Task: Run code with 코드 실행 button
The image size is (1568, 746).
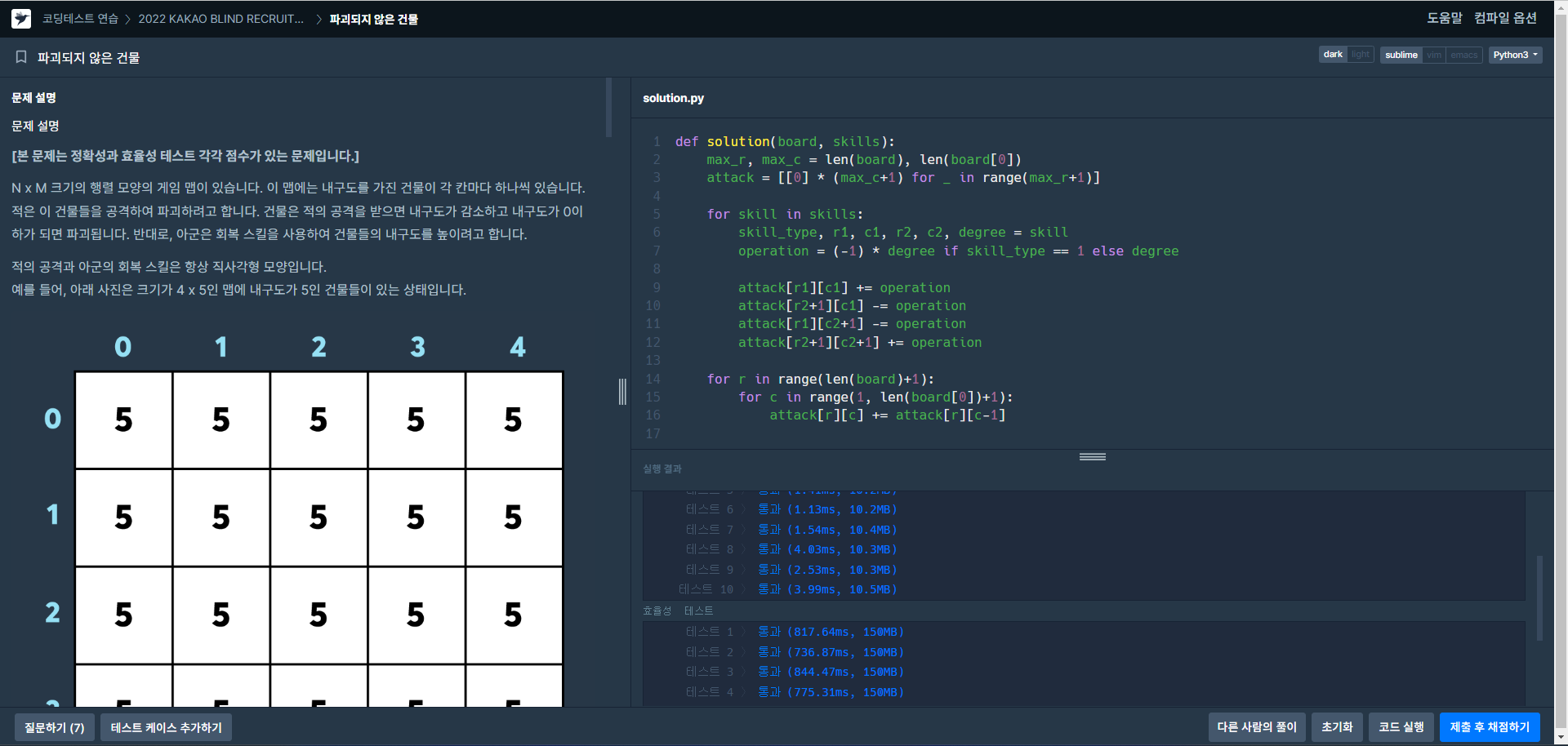Action: click(x=1401, y=726)
